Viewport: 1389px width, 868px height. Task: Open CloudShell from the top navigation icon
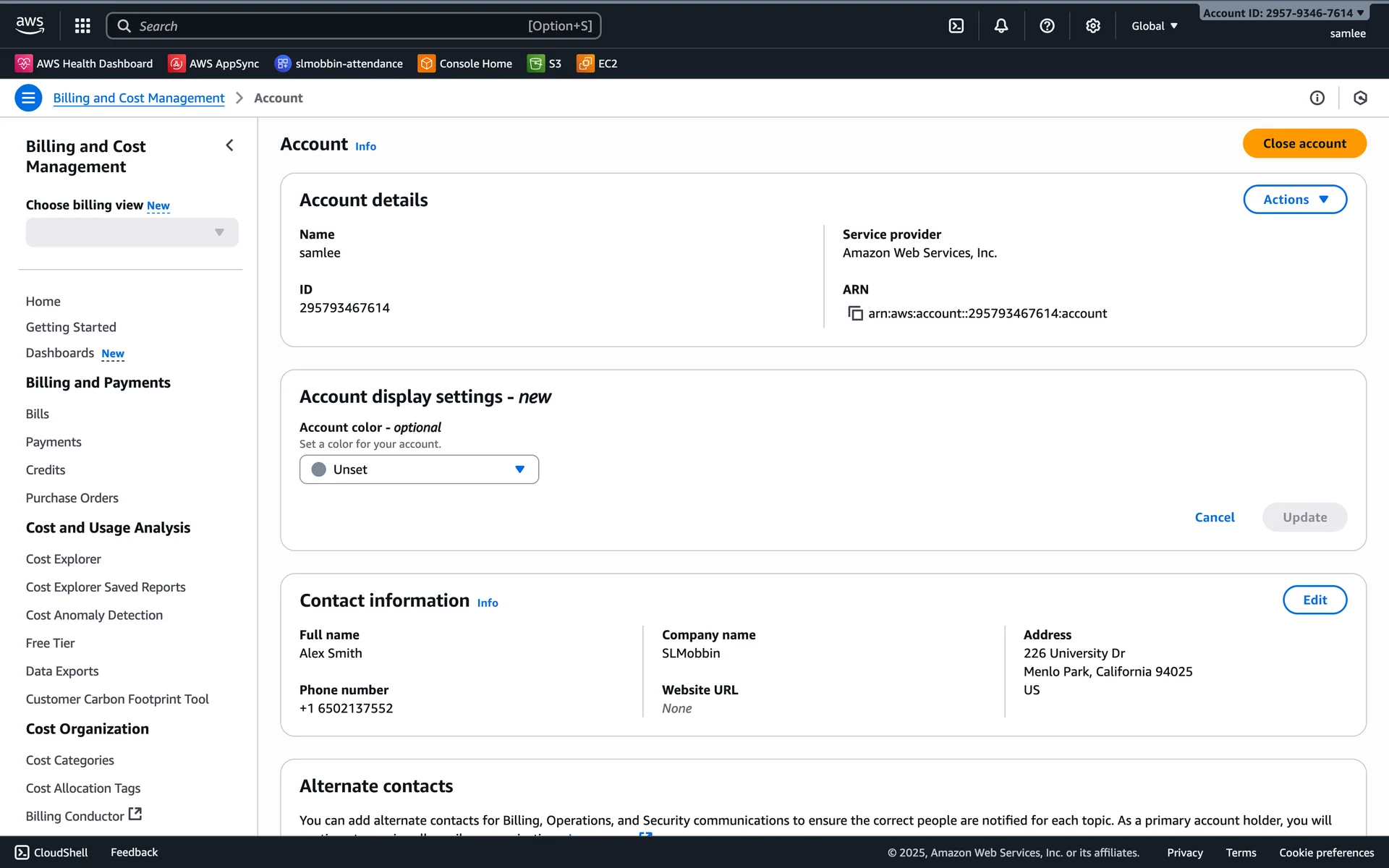pyautogui.click(x=956, y=26)
